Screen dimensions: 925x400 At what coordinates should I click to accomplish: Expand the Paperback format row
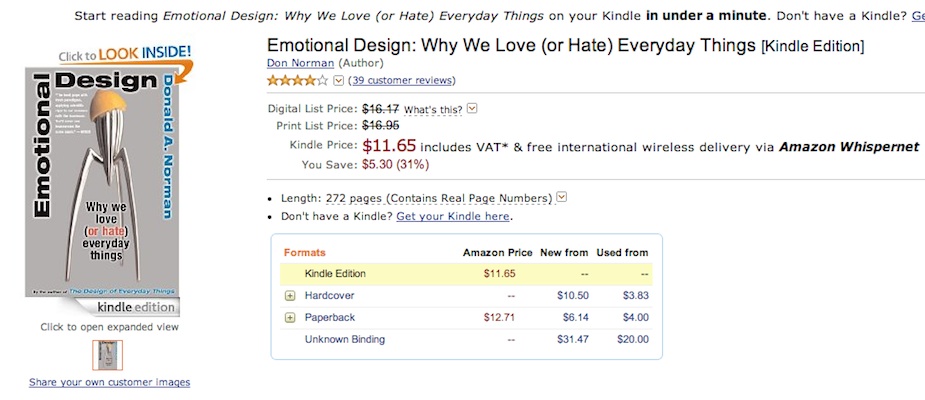pyautogui.click(x=290, y=317)
